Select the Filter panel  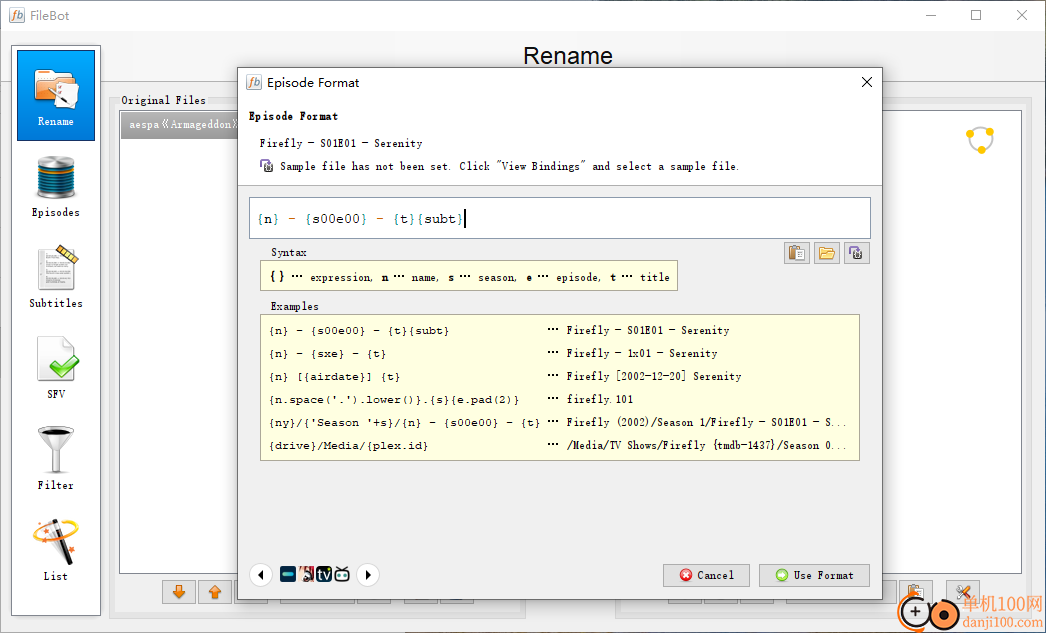[56, 458]
